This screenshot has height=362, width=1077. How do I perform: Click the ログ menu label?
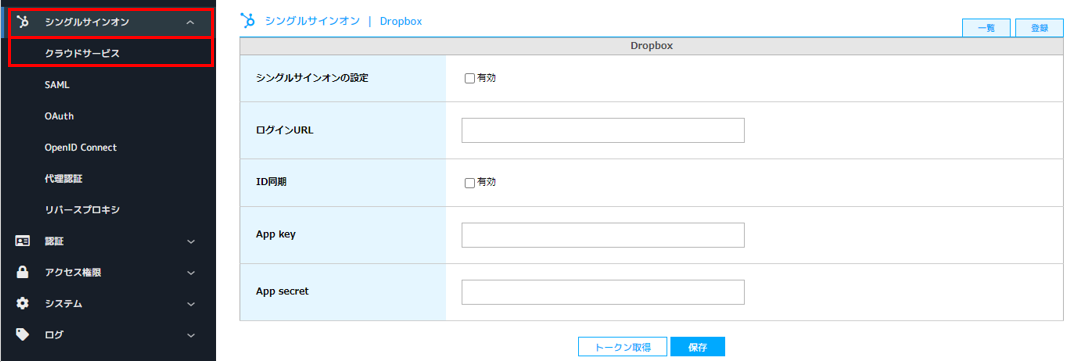point(54,335)
